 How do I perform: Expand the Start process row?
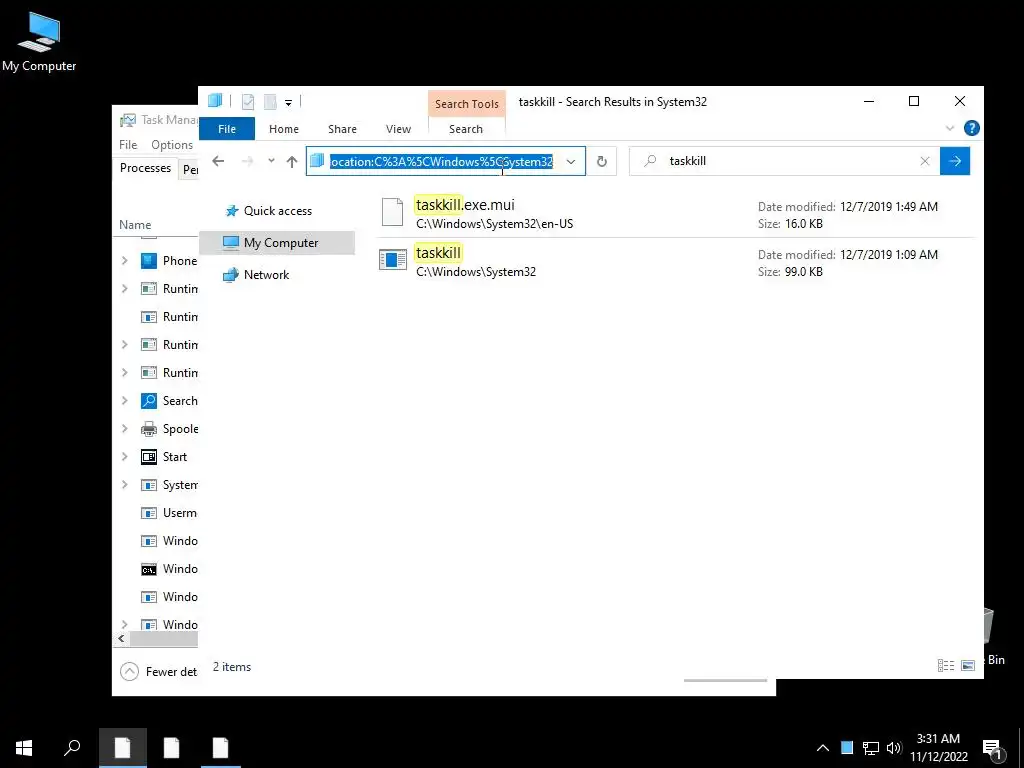(x=125, y=457)
